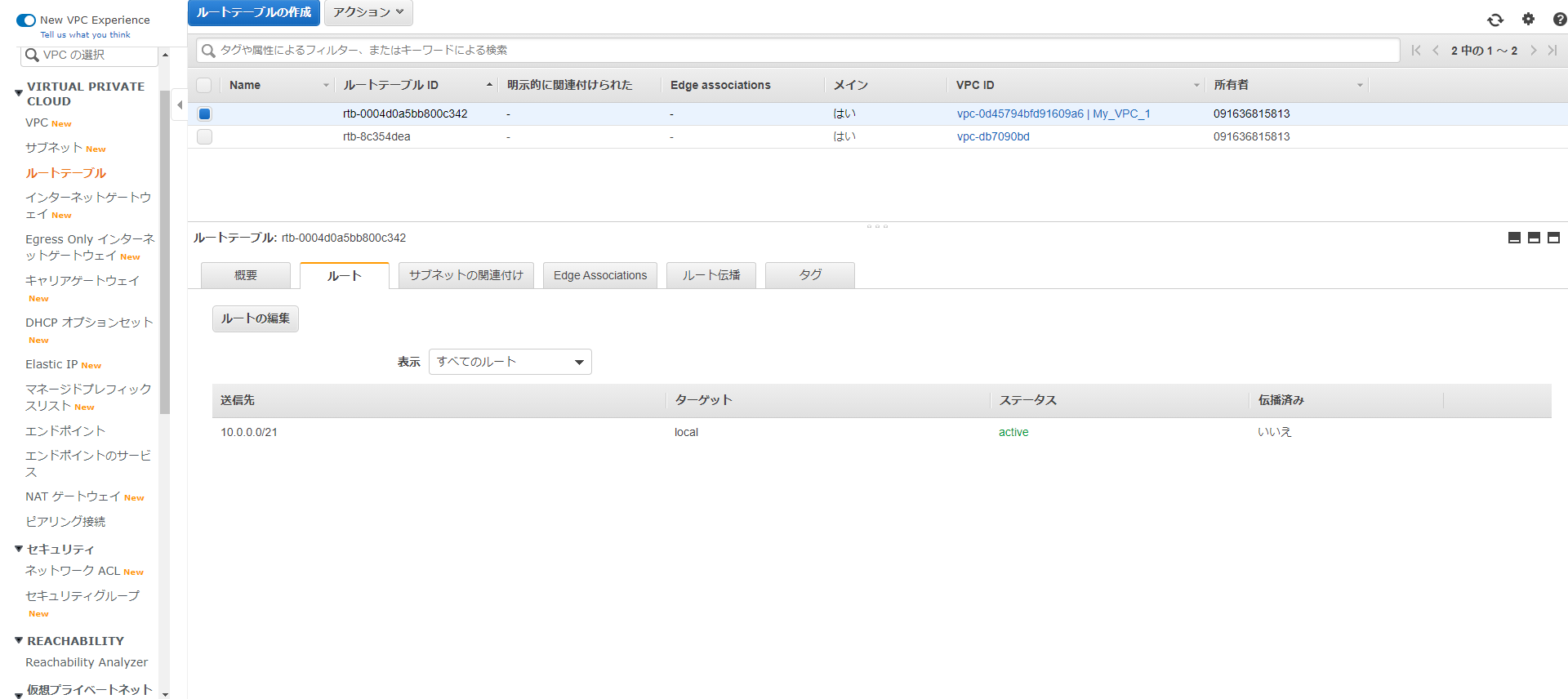Focus the VPC の選択 input field
The height and width of the screenshot is (699, 1568).
(89, 55)
